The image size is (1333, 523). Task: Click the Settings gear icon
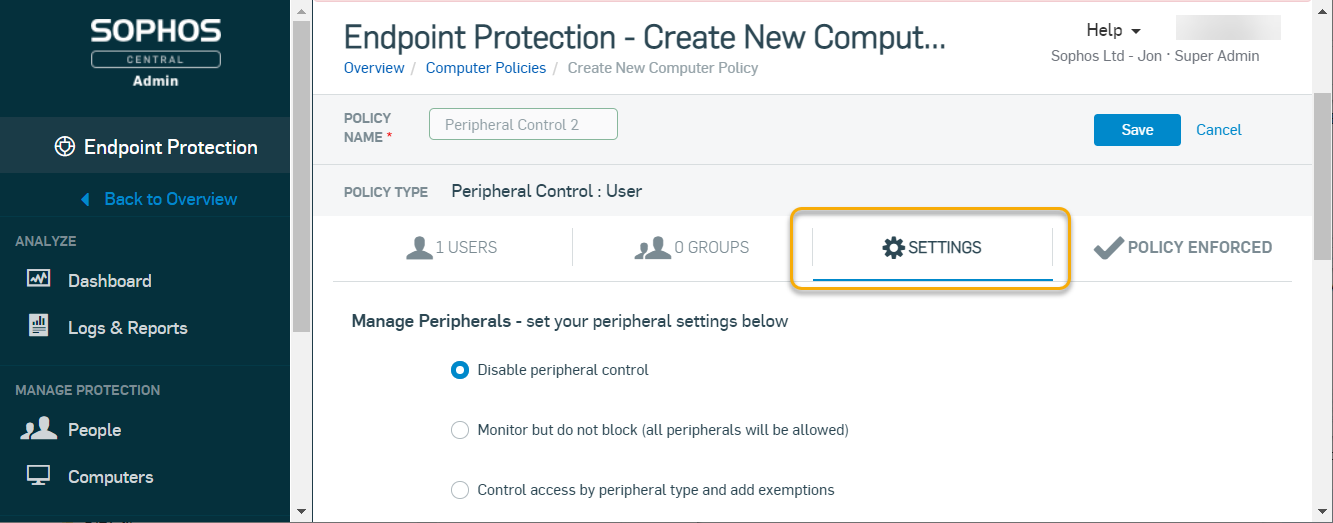coord(893,247)
